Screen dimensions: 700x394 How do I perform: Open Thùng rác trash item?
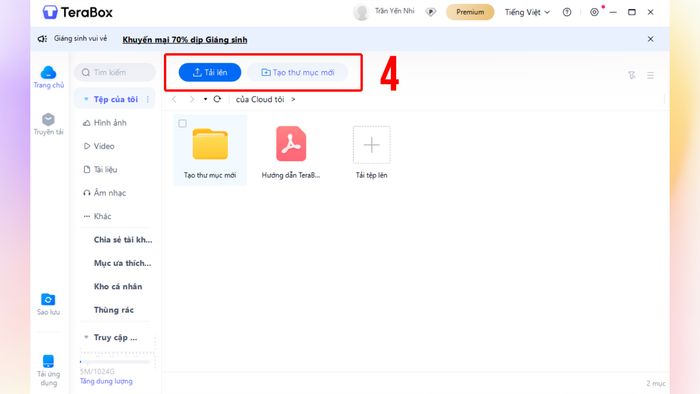113,310
